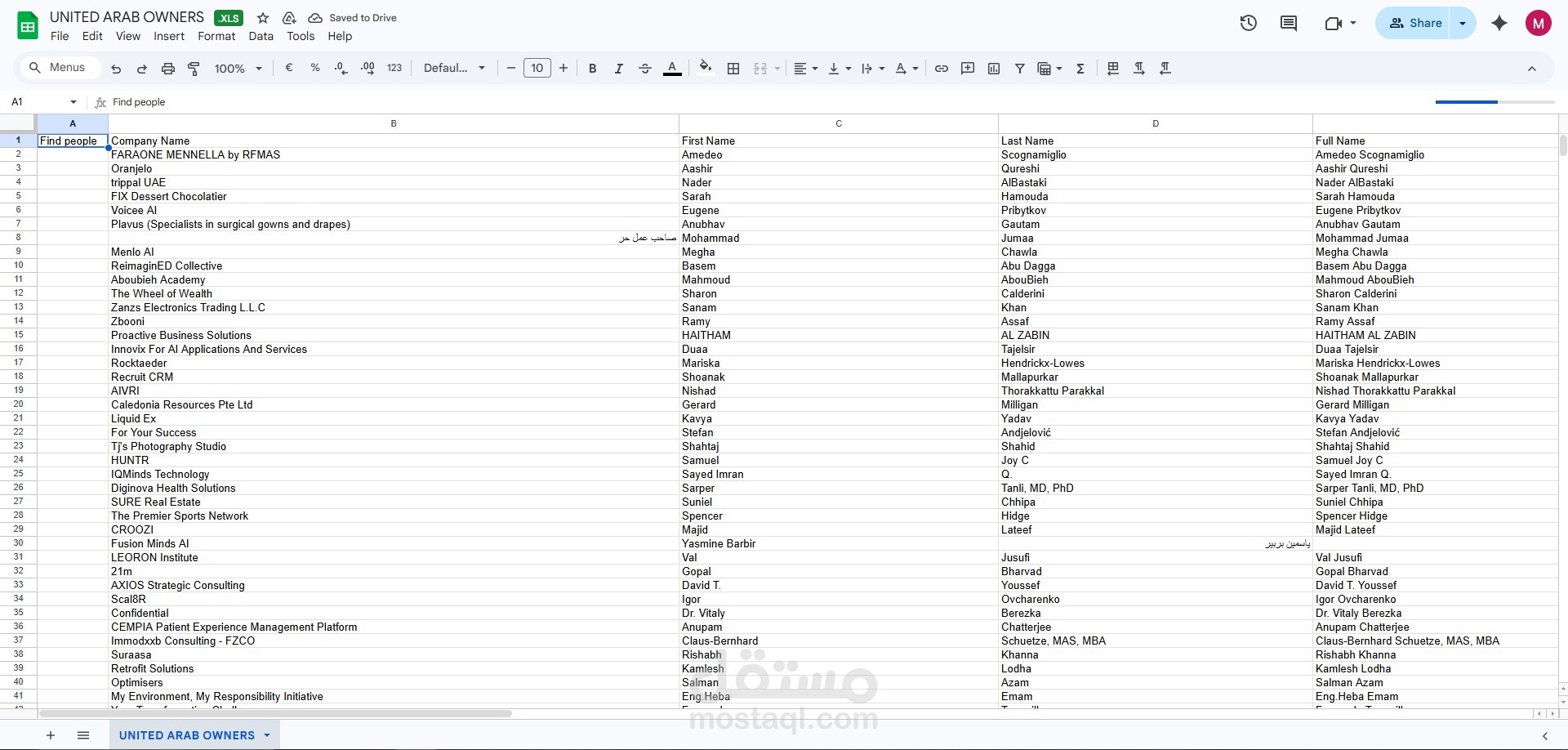Insert a comment from the toolbar

[x=968, y=69]
